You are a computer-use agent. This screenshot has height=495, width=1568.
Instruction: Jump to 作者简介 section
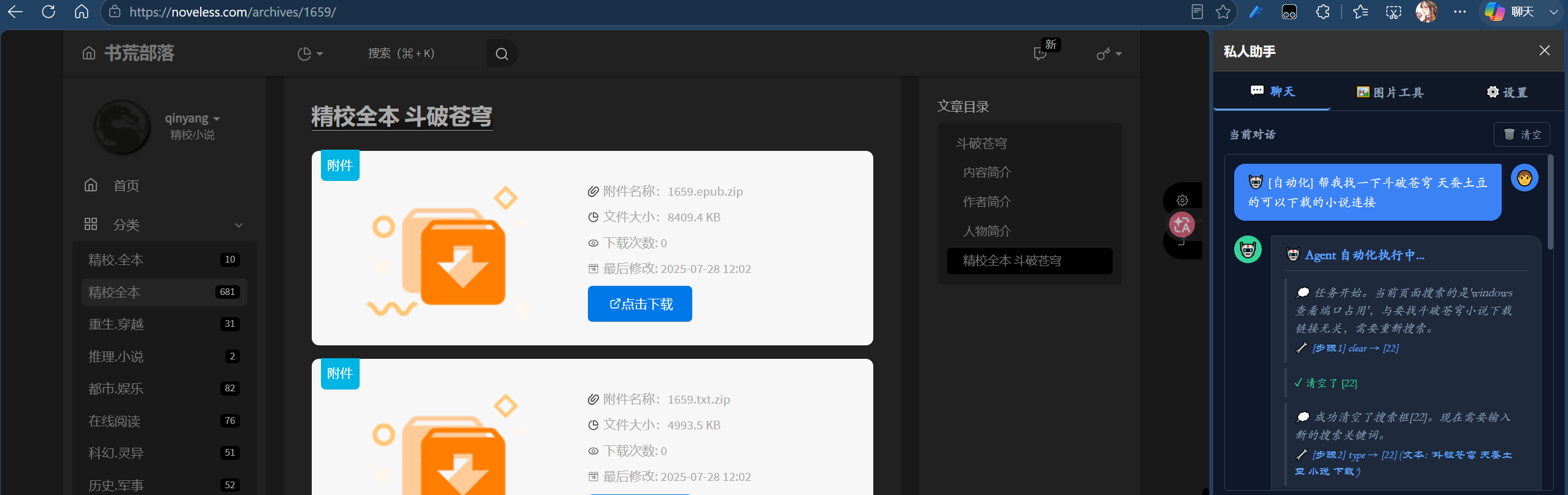[987, 202]
